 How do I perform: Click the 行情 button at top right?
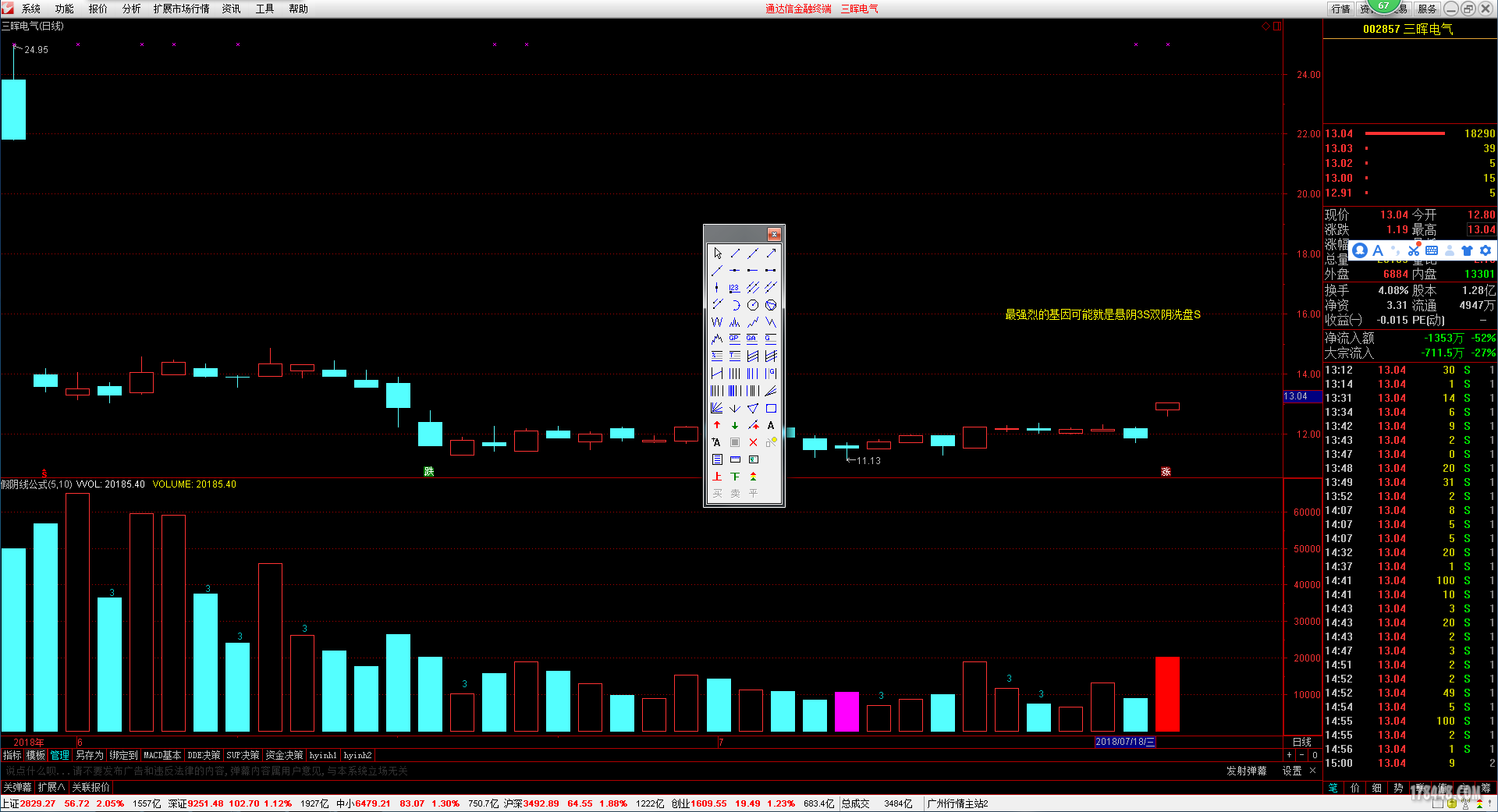click(1340, 9)
